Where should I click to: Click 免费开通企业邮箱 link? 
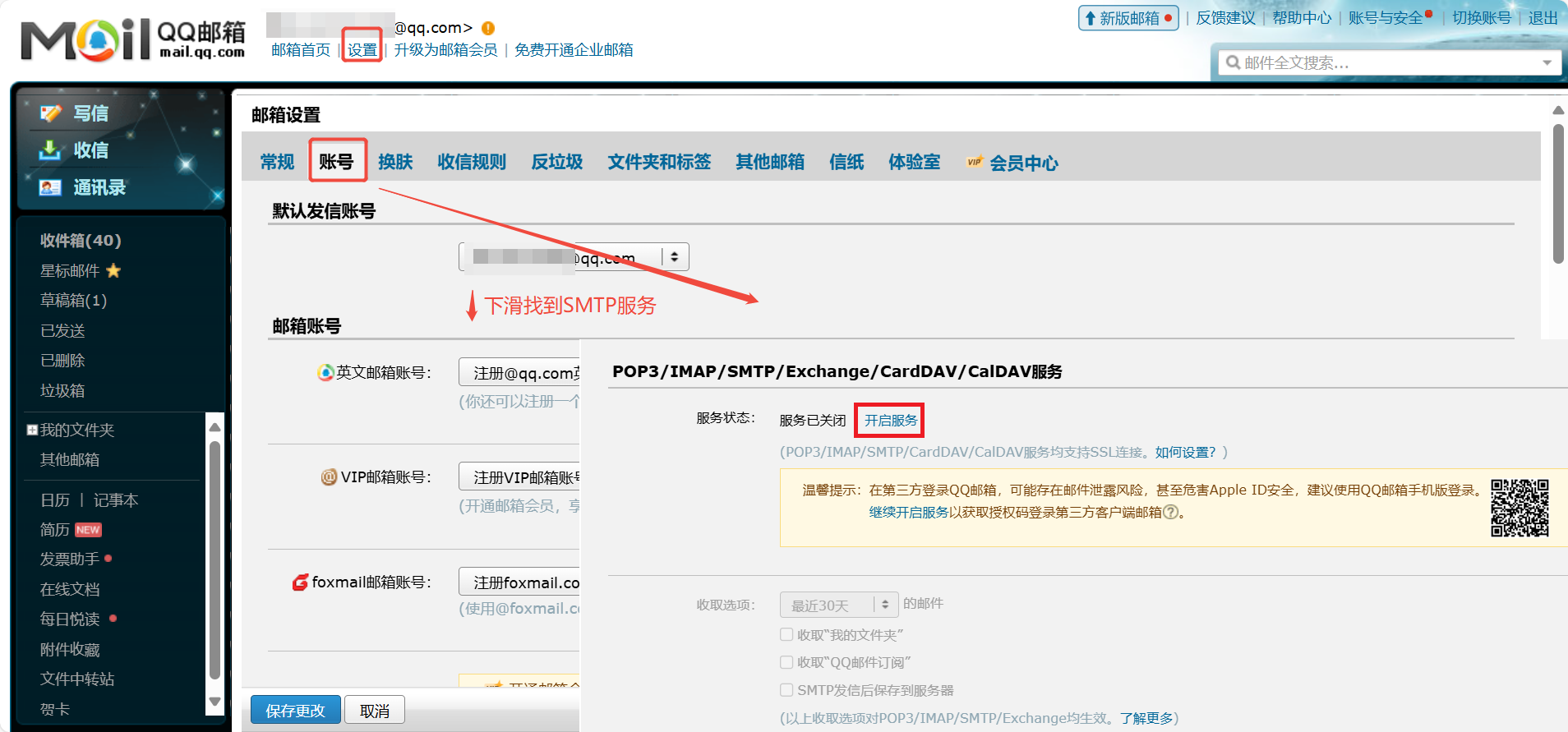[x=574, y=50]
